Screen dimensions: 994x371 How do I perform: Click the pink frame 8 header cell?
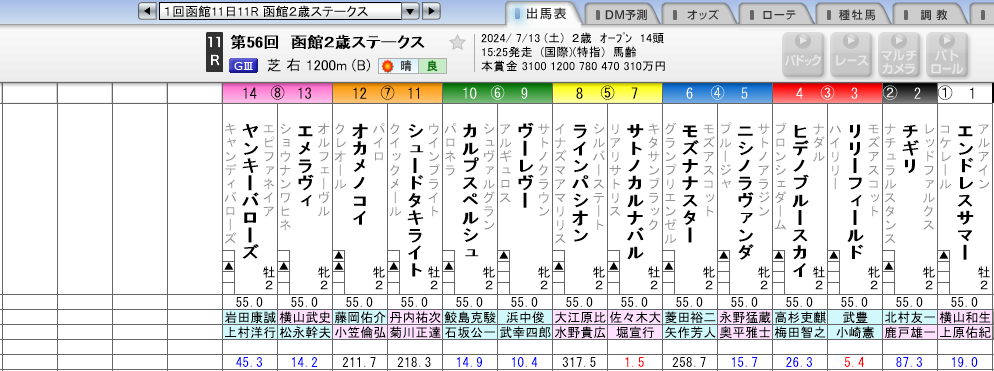(x=277, y=94)
